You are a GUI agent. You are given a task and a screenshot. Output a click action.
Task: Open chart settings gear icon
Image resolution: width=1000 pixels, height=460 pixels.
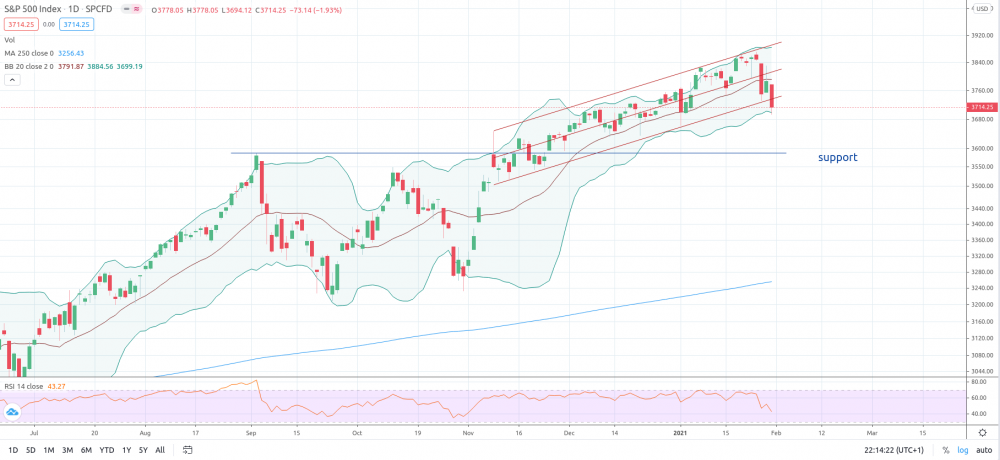pos(982,433)
